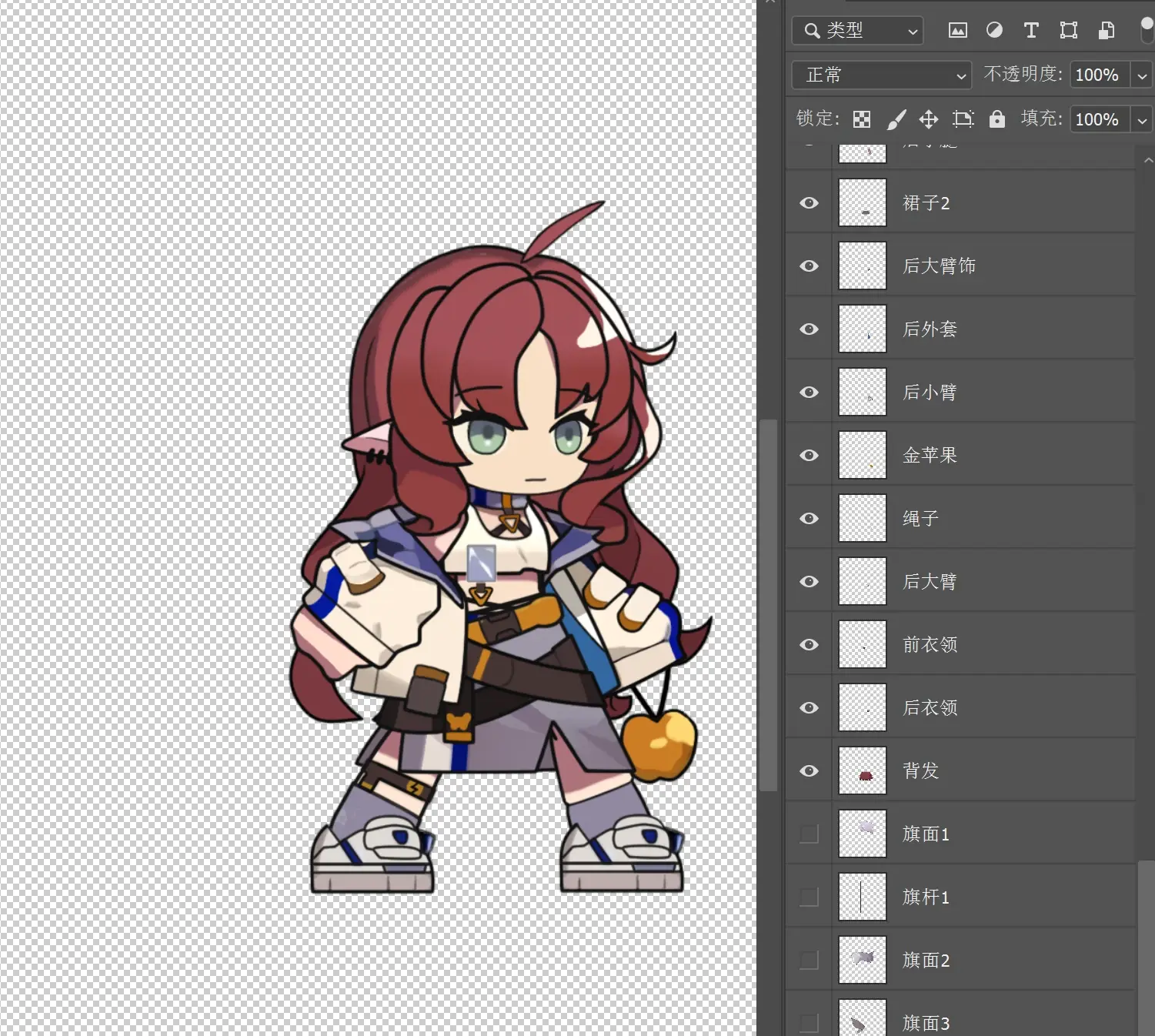Image resolution: width=1155 pixels, height=1036 pixels.
Task: Lock transparent pixels icon
Action: pyautogui.click(x=862, y=119)
